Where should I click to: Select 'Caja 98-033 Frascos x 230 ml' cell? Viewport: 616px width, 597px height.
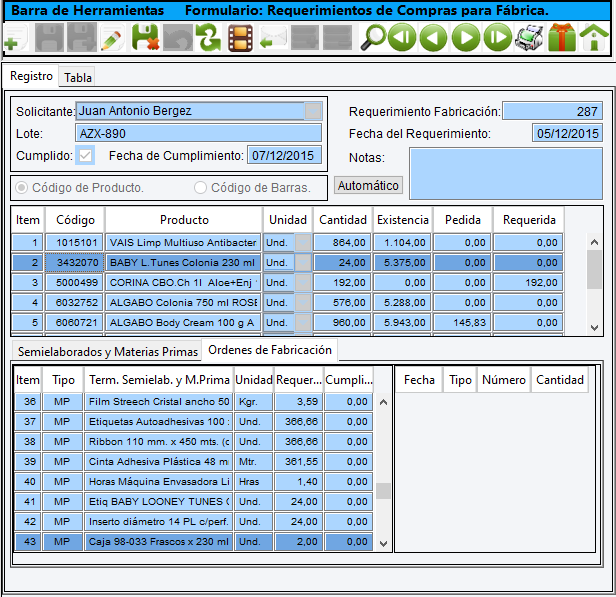159,542
